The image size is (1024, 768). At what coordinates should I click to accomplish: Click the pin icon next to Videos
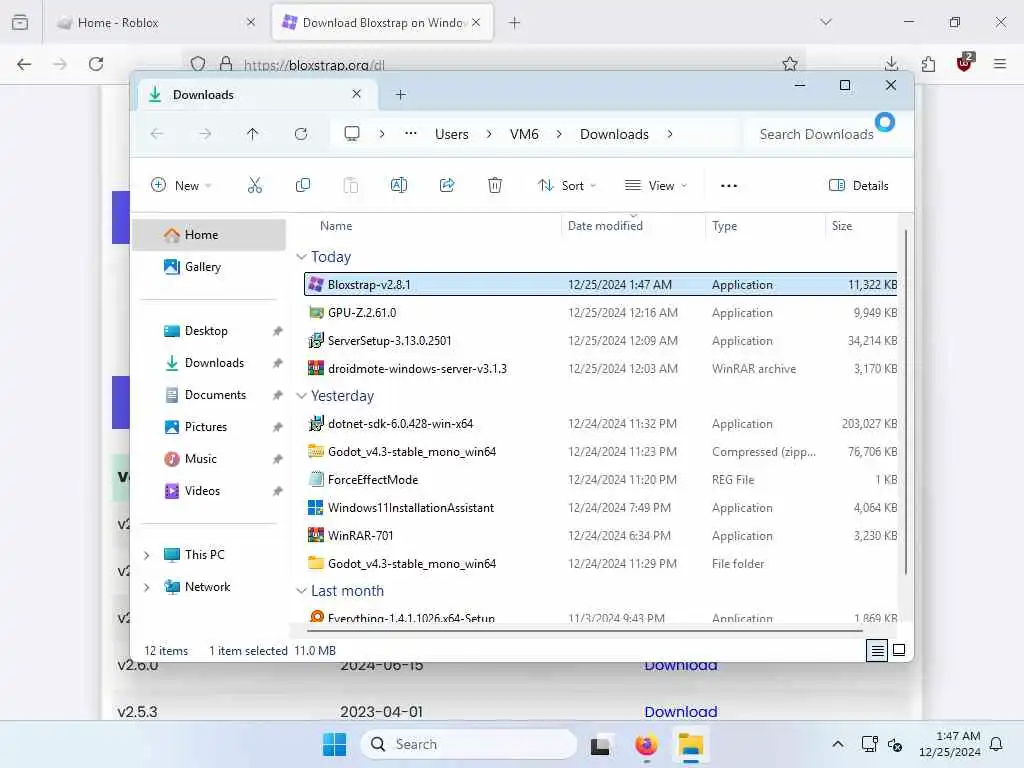point(278,491)
